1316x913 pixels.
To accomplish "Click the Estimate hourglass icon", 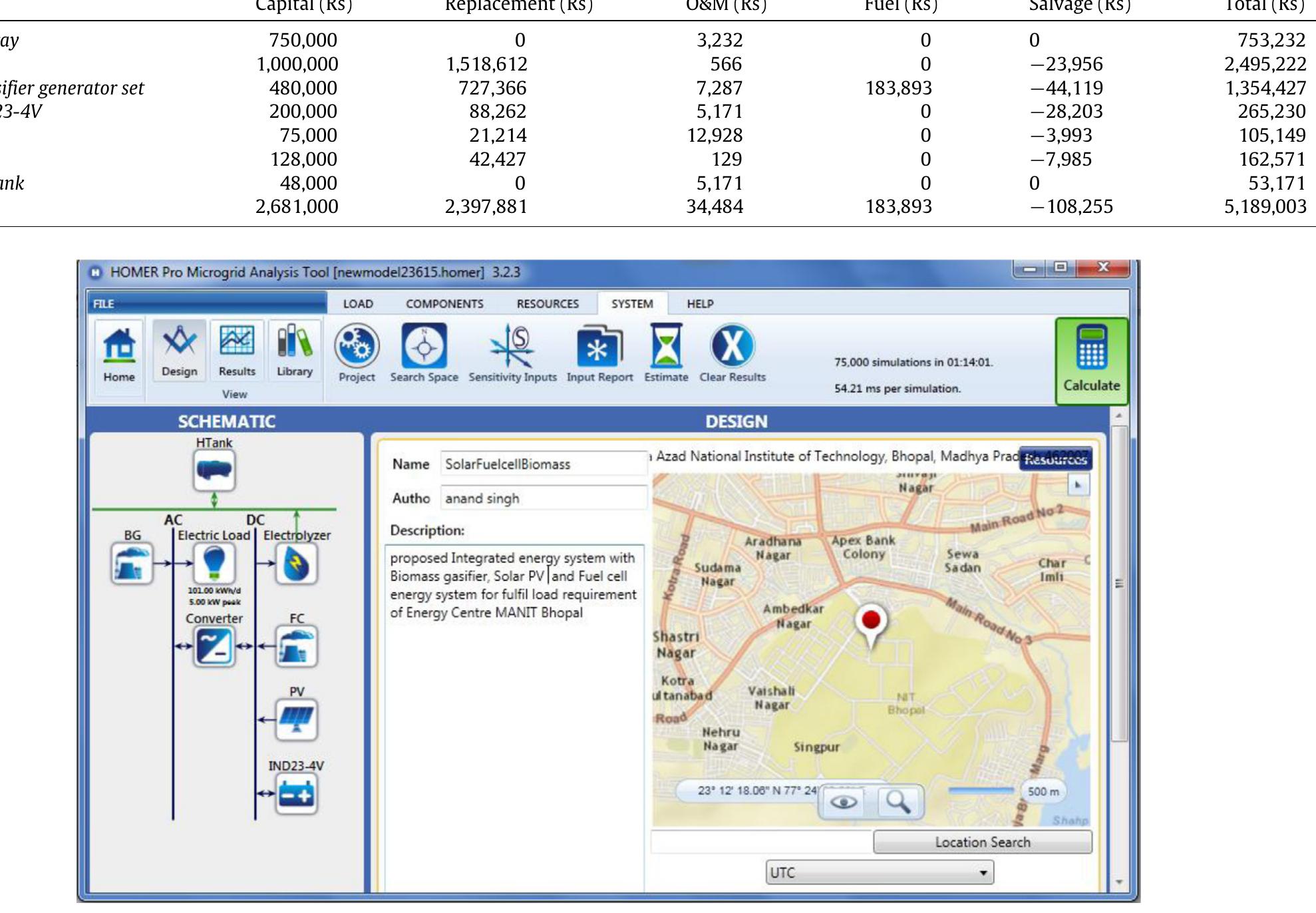I will tap(666, 347).
